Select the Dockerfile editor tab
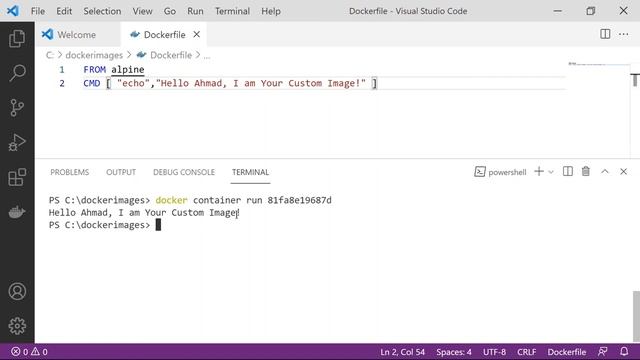The height and width of the screenshot is (360, 640). coord(164,34)
